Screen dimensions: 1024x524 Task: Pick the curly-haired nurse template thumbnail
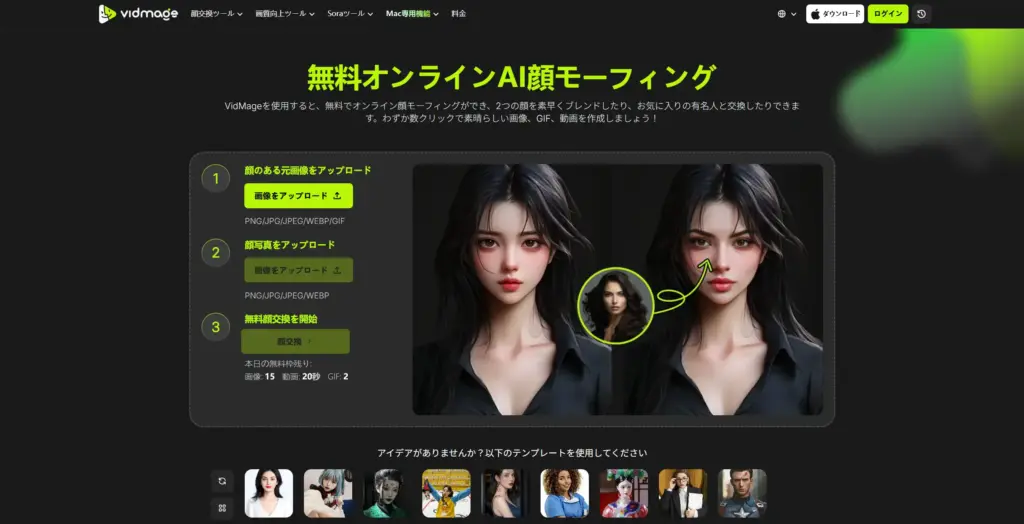565,493
